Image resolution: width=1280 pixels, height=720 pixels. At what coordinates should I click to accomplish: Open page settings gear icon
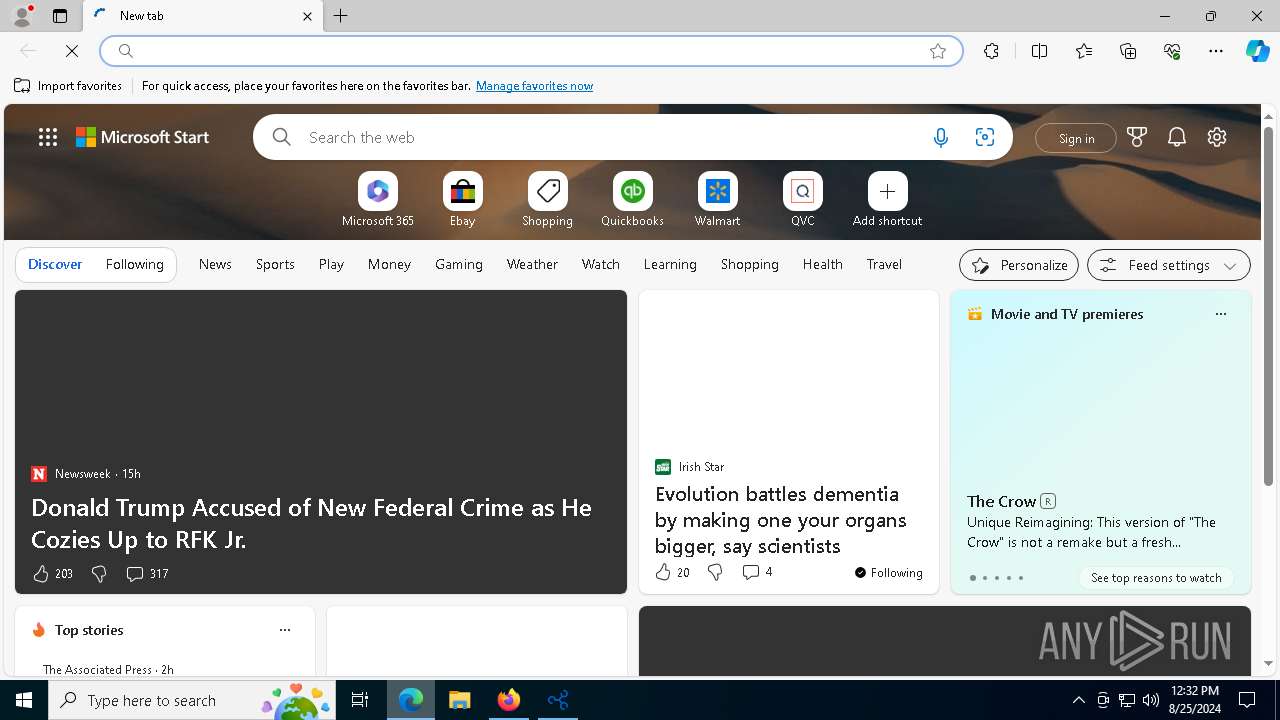(1217, 137)
